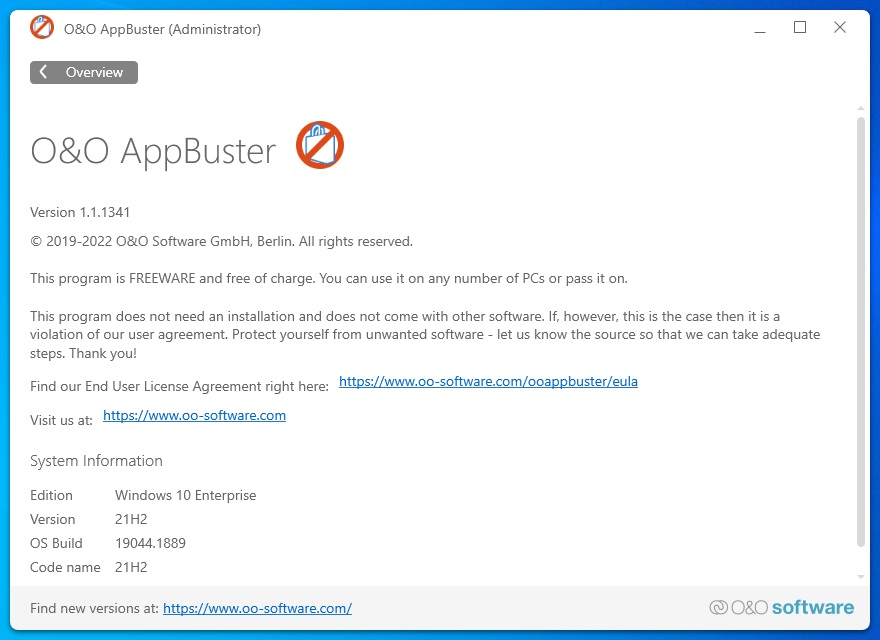
Task: Go back with the Overview button
Action: 84,72
